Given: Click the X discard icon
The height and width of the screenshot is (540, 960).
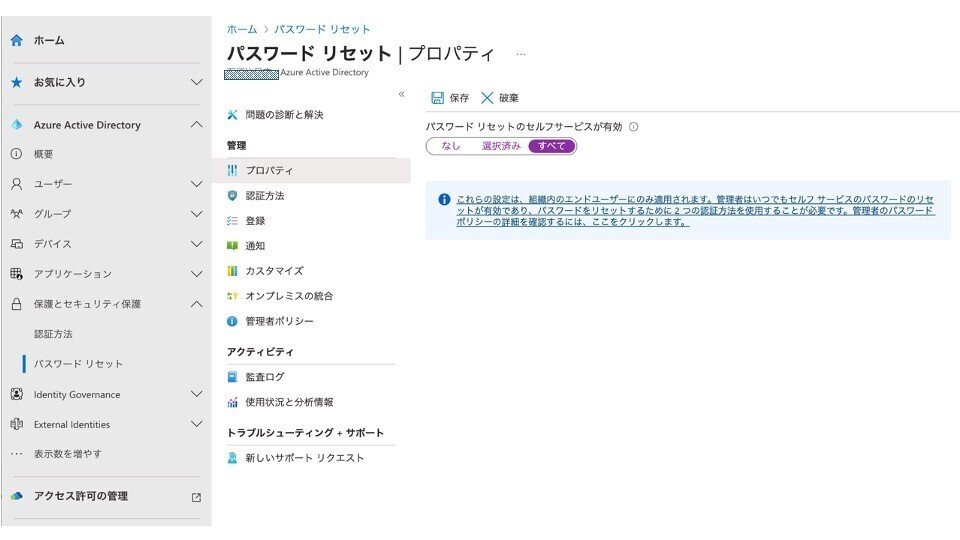Looking at the screenshot, I should 487,97.
